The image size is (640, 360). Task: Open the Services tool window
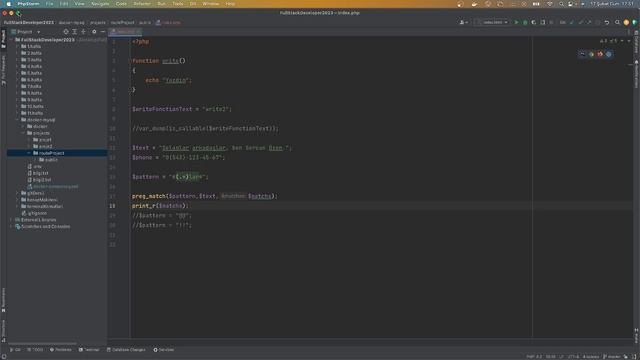click(164, 350)
